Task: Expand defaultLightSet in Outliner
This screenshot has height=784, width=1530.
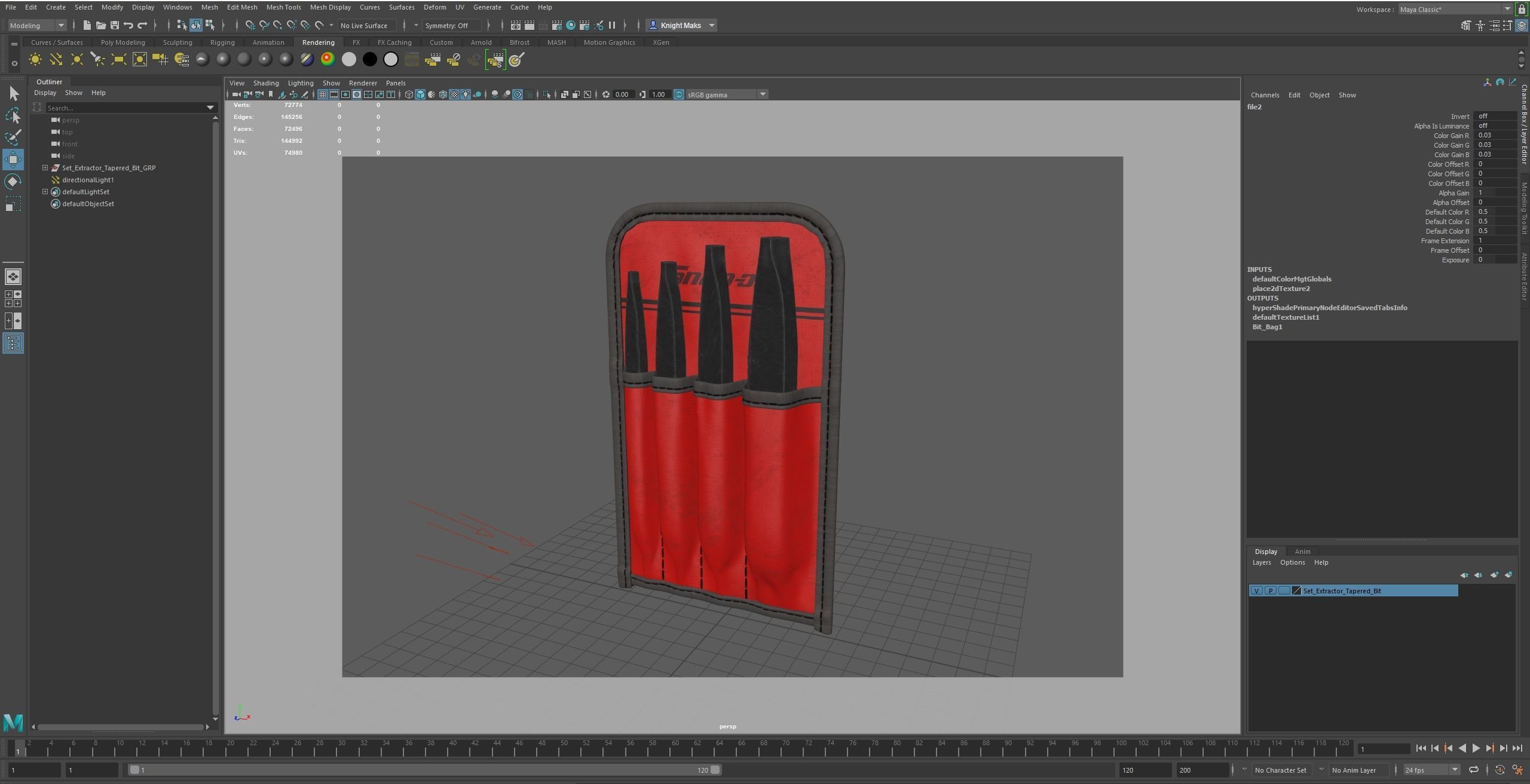Action: (x=45, y=192)
